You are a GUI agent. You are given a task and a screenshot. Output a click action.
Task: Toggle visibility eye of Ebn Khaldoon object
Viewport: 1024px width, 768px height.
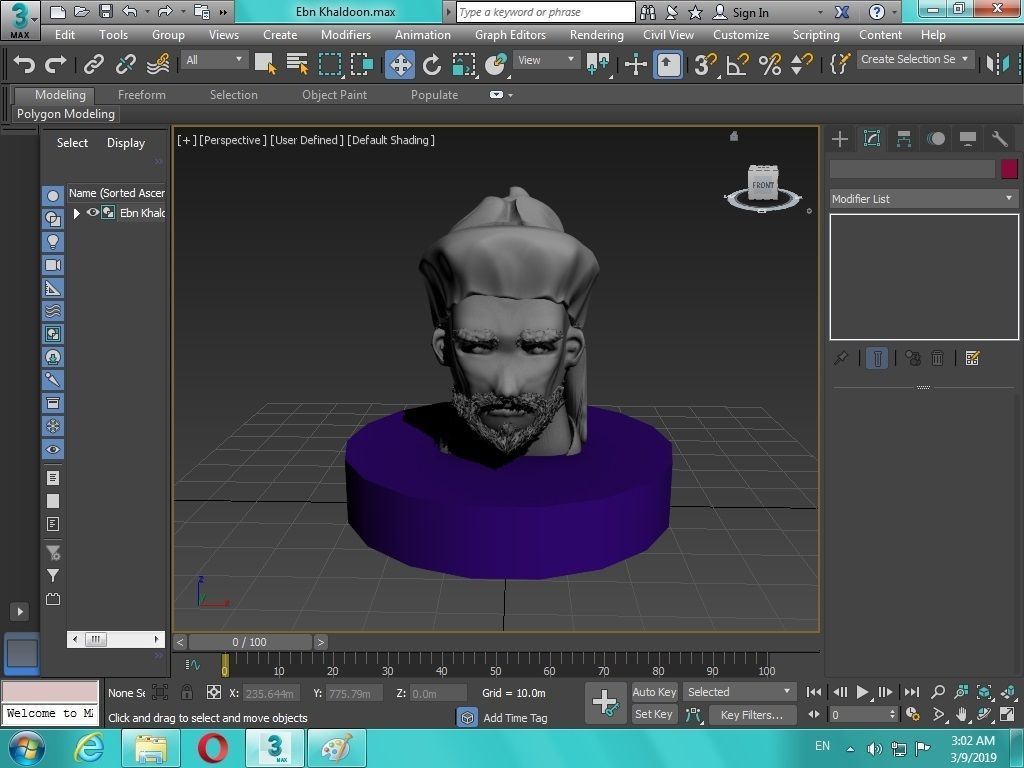point(93,212)
